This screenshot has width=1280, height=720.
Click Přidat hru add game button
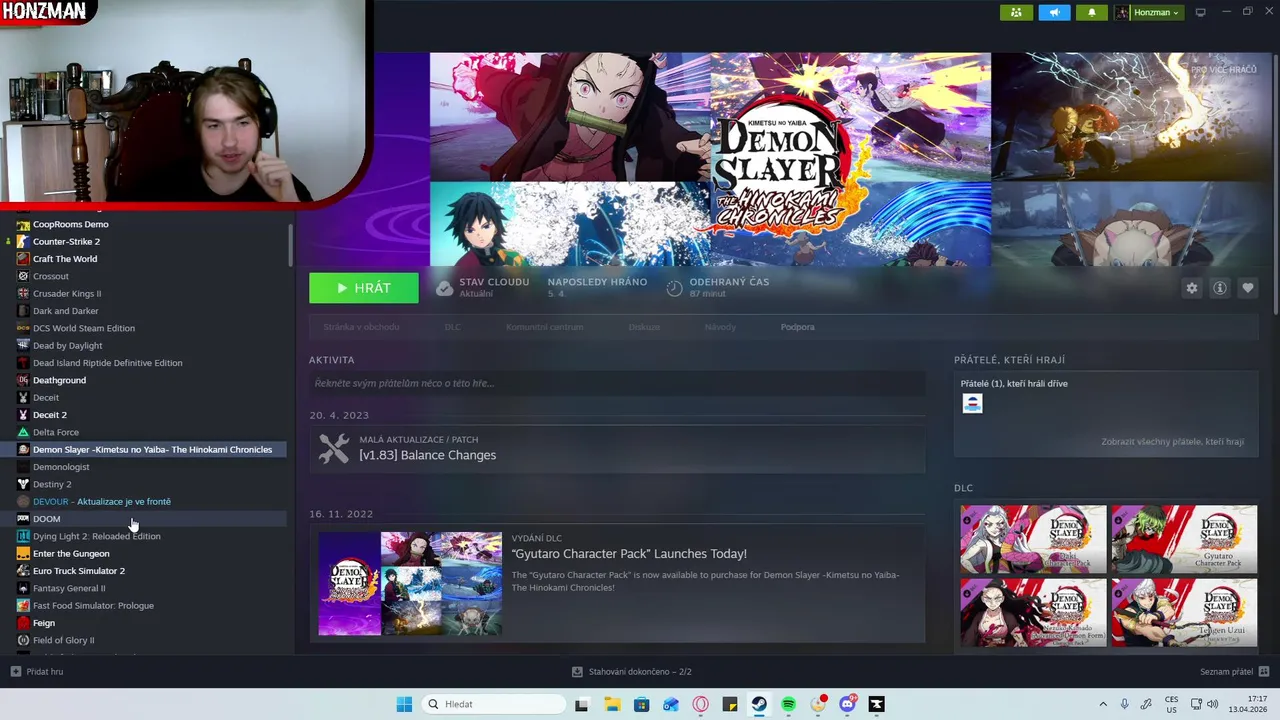coord(37,672)
